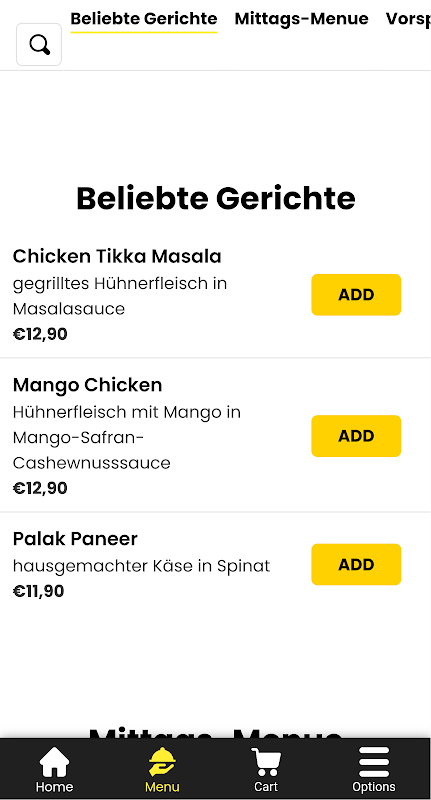Open Mango Chicken dish title

pos(87,385)
